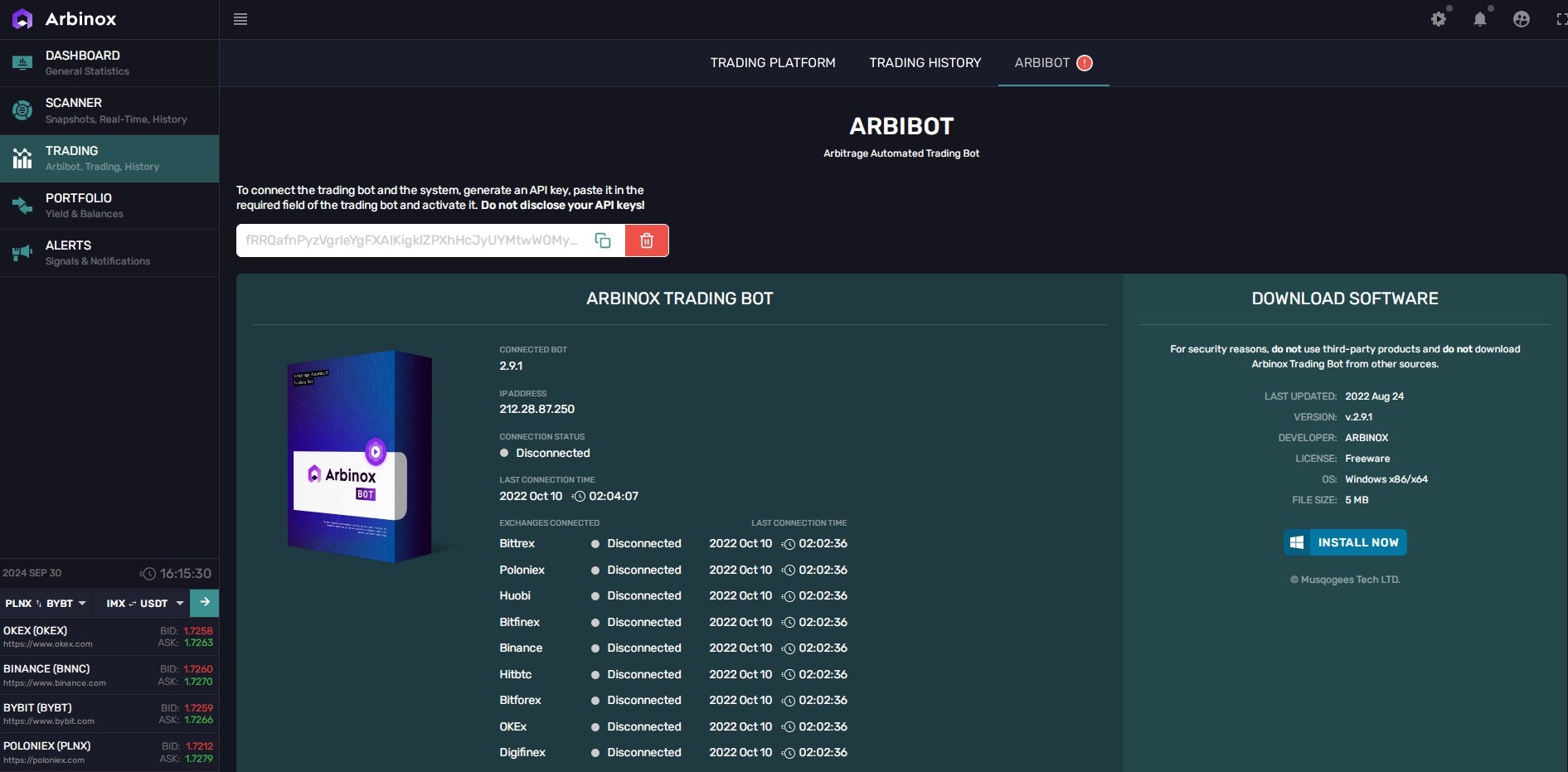Image resolution: width=1568 pixels, height=772 pixels.
Task: Click Poloniex row status dot
Action: coord(595,571)
